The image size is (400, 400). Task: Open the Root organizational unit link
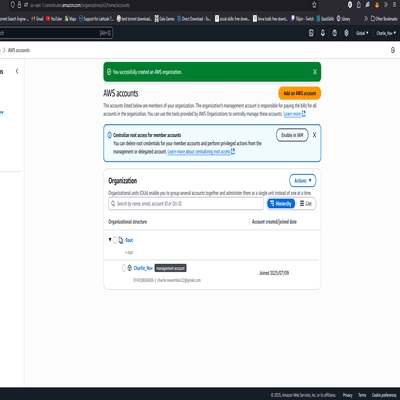click(x=129, y=240)
